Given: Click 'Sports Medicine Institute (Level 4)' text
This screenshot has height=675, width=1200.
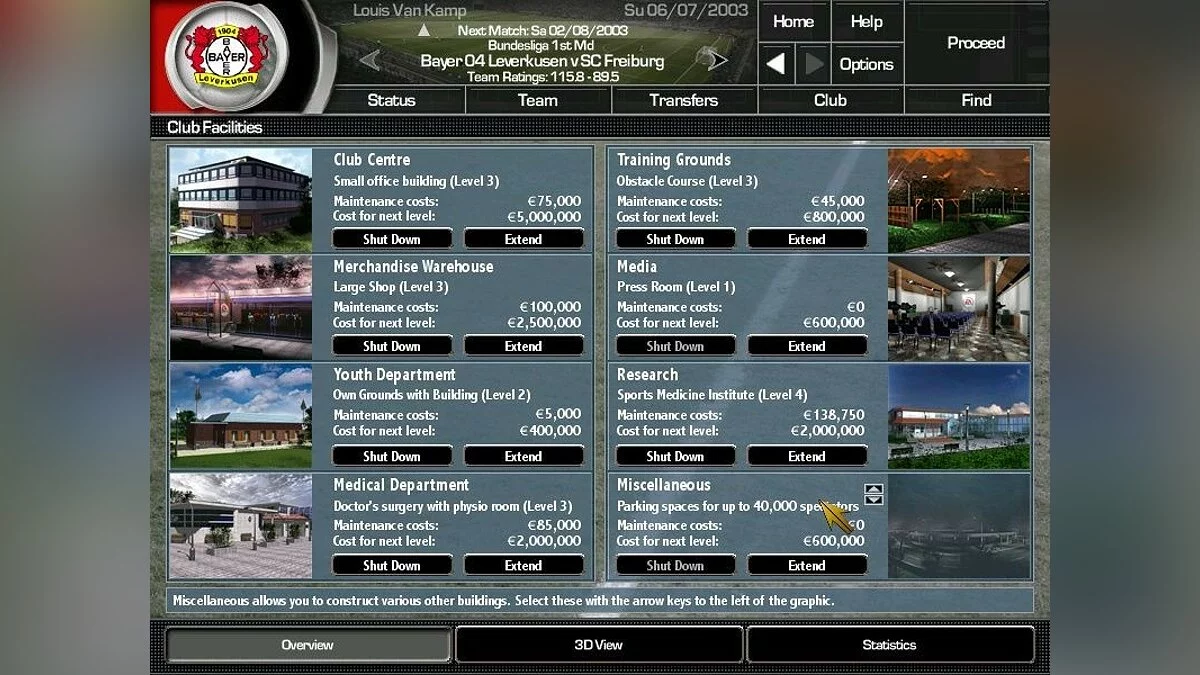Looking at the screenshot, I should pos(712,395).
